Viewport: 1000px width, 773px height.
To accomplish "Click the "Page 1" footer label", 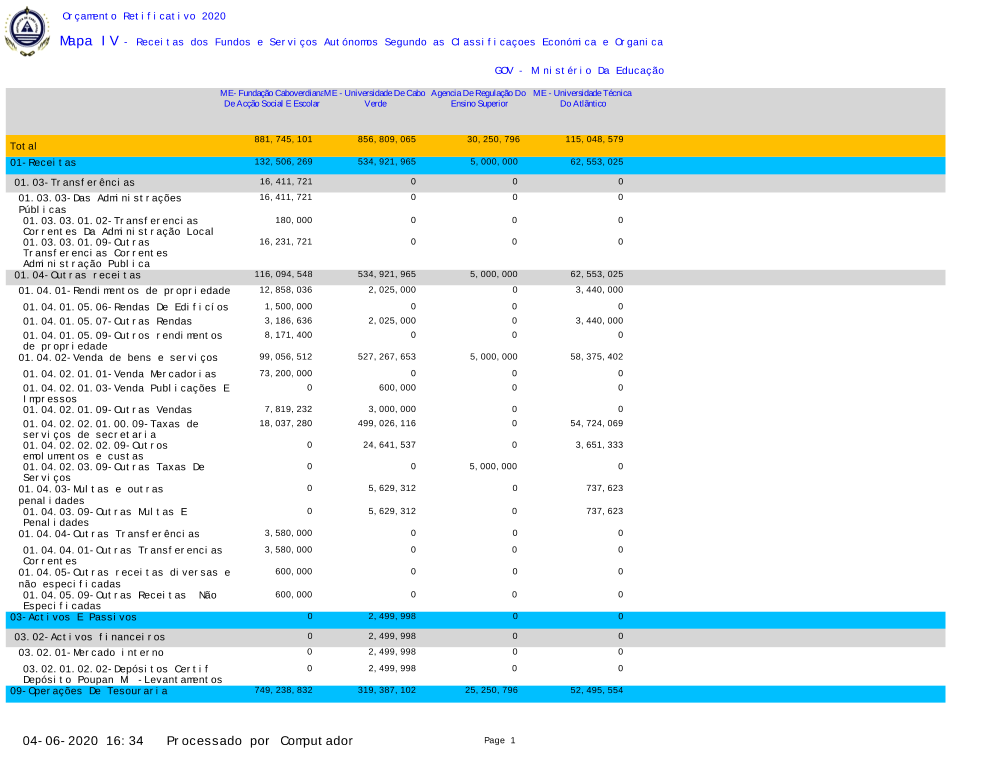I will [499, 741].
